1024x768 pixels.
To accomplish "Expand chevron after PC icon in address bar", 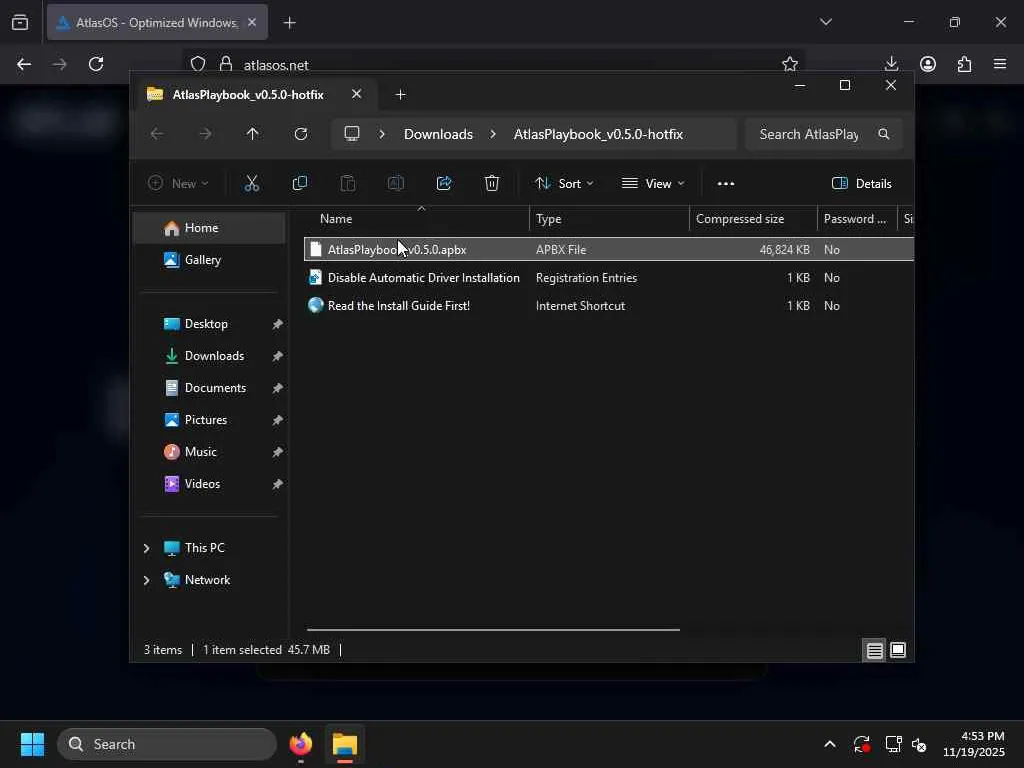I will [x=382, y=134].
